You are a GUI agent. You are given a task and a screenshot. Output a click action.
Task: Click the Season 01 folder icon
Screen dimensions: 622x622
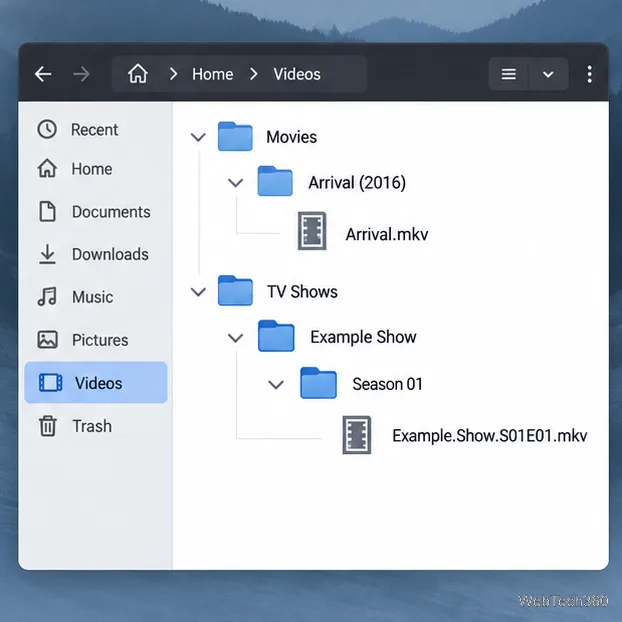pyautogui.click(x=319, y=383)
